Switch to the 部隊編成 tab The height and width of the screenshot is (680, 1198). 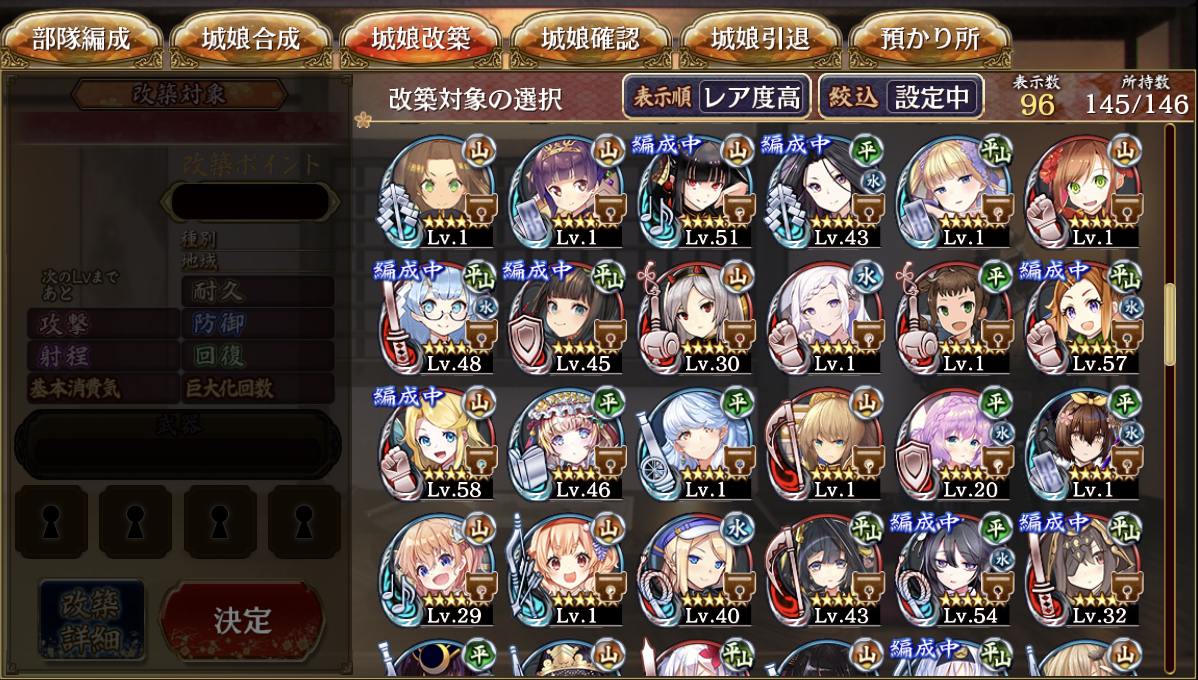point(82,40)
